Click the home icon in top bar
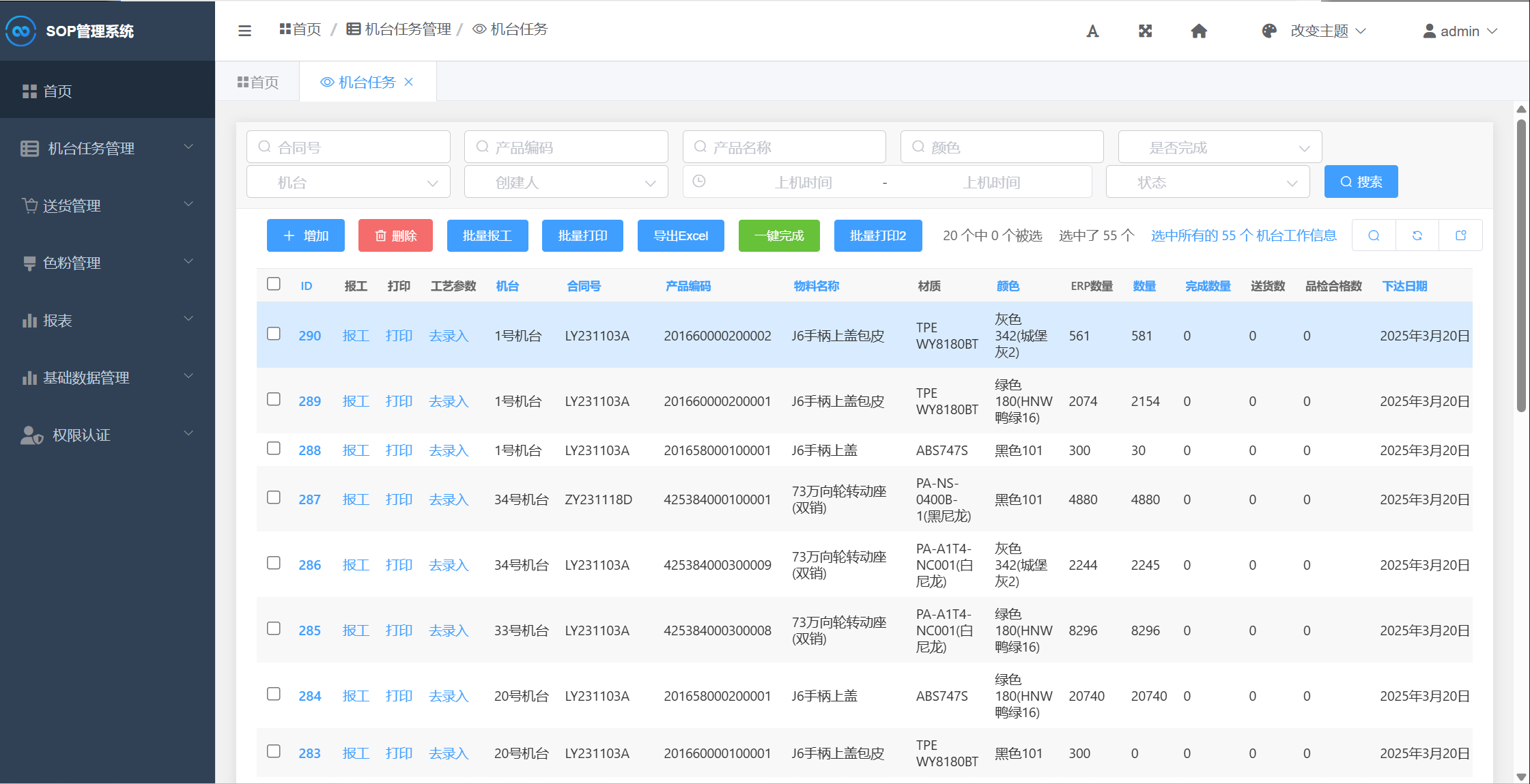This screenshot has width=1530, height=784. [x=1199, y=31]
